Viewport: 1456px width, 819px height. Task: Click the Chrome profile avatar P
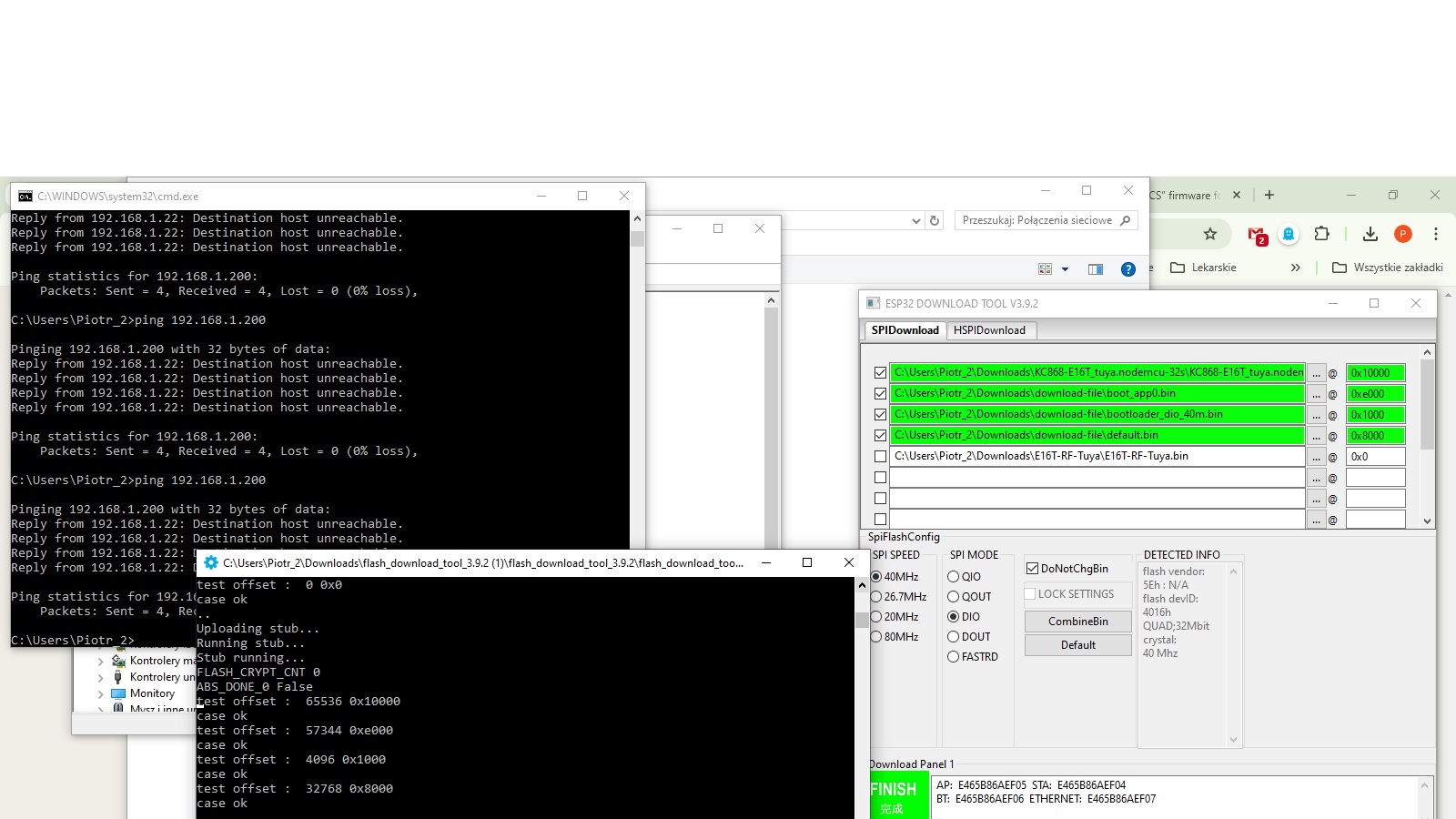point(1402,234)
